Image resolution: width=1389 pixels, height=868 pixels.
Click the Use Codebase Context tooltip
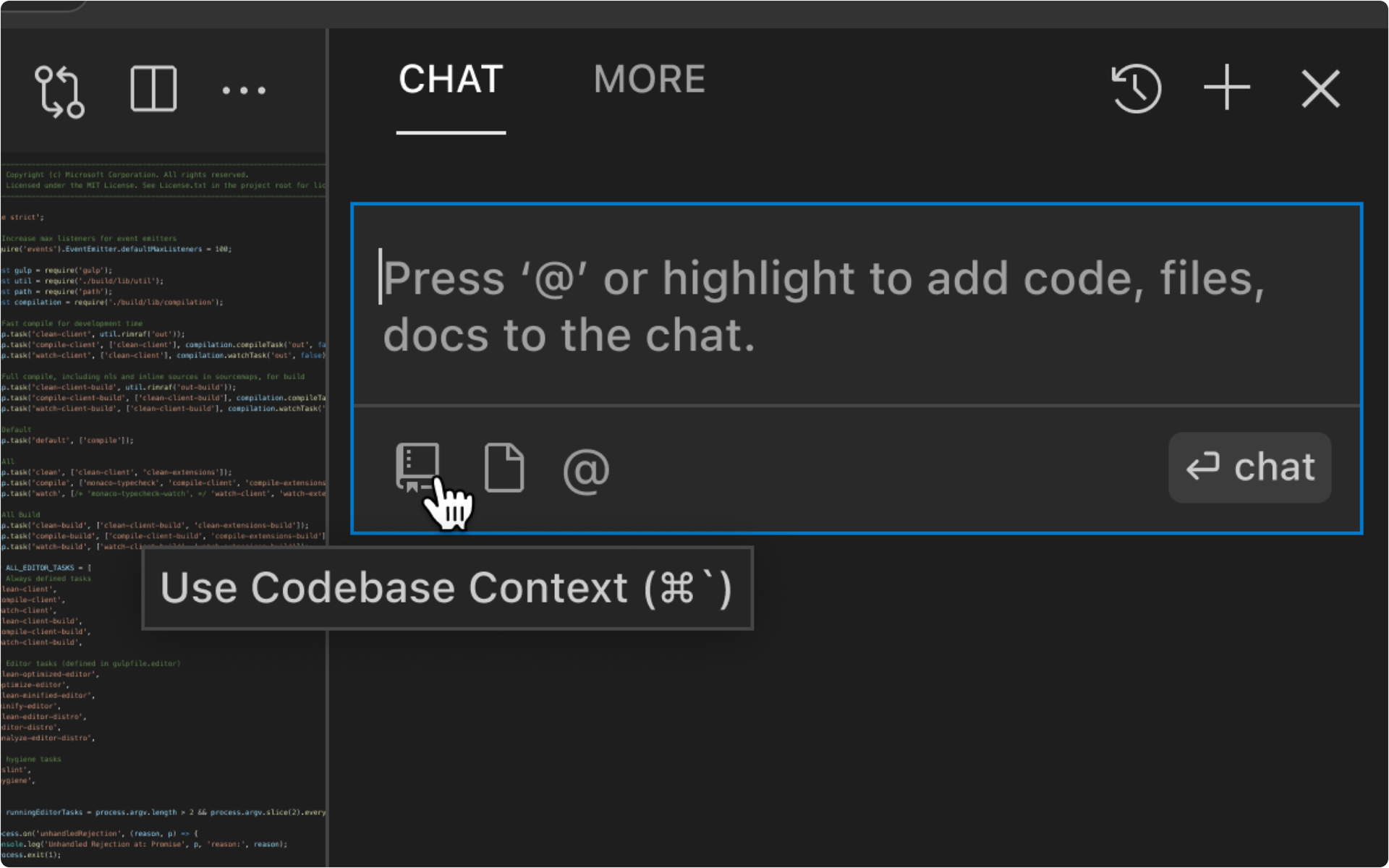447,588
